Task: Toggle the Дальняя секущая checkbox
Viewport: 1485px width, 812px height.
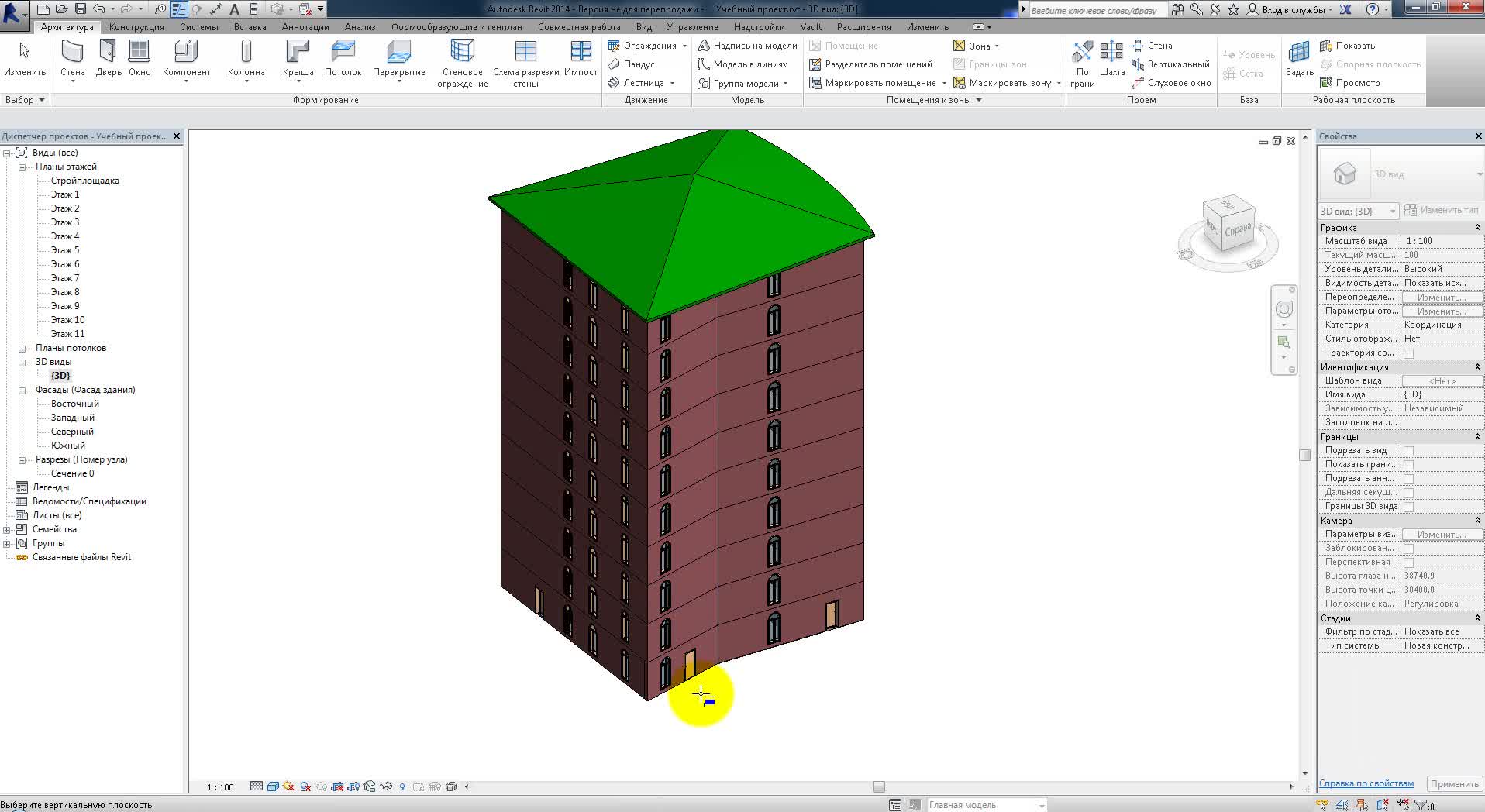Action: 1408,493
